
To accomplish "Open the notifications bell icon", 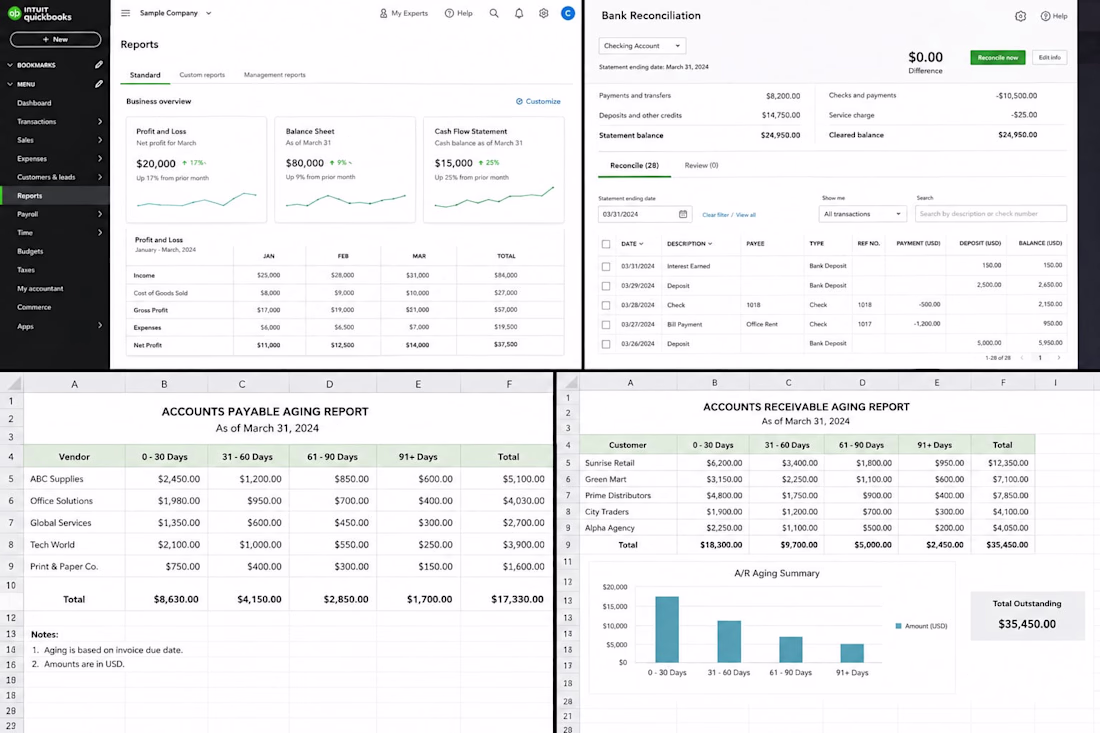I will pyautogui.click(x=519, y=13).
